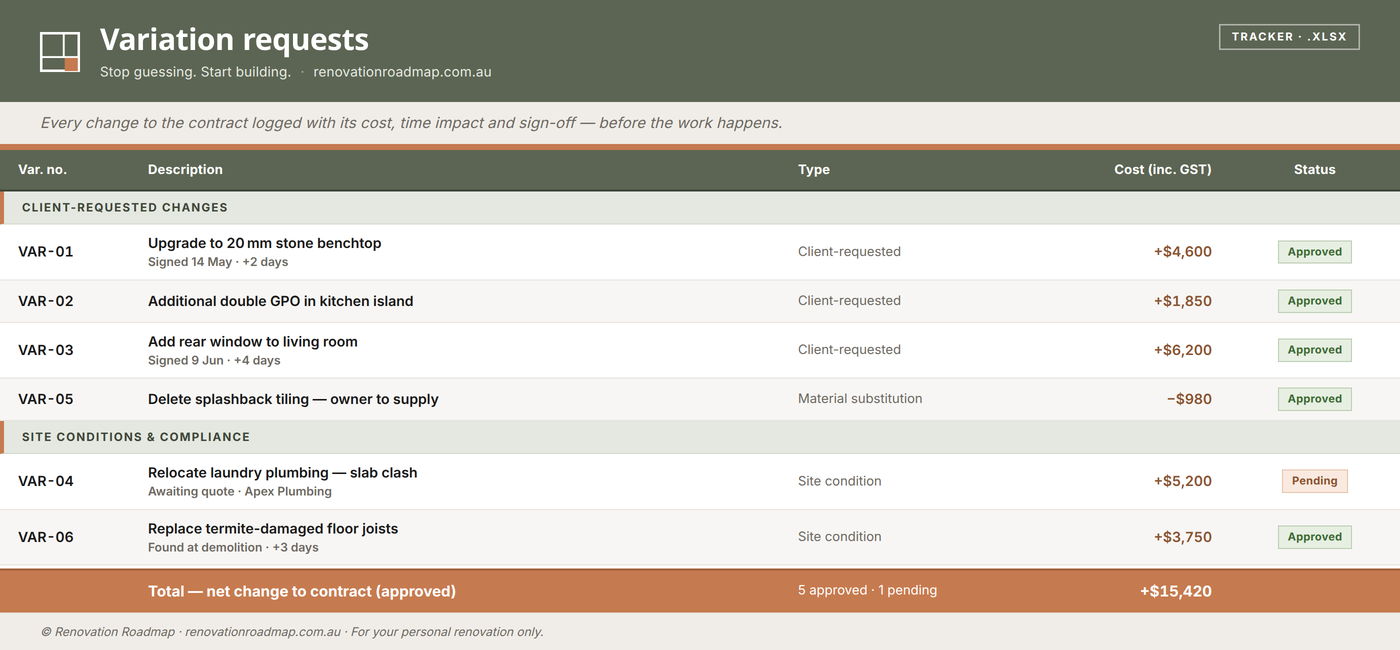Viewport: 1400px width, 650px height.
Task: Click the Approved badge for VAR-02
Action: 1314,301
